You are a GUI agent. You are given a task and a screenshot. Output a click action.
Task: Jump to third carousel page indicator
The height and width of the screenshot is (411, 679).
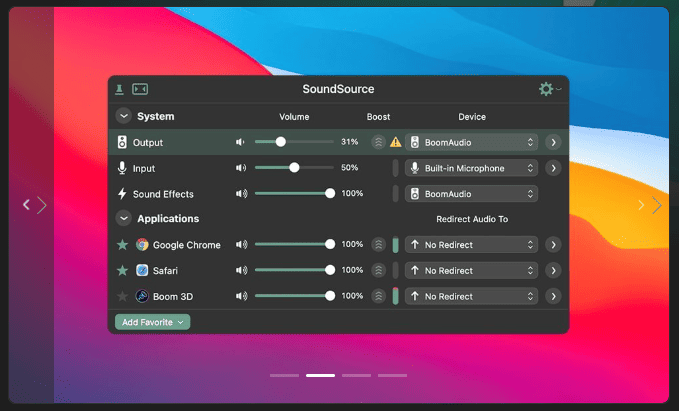(x=356, y=375)
